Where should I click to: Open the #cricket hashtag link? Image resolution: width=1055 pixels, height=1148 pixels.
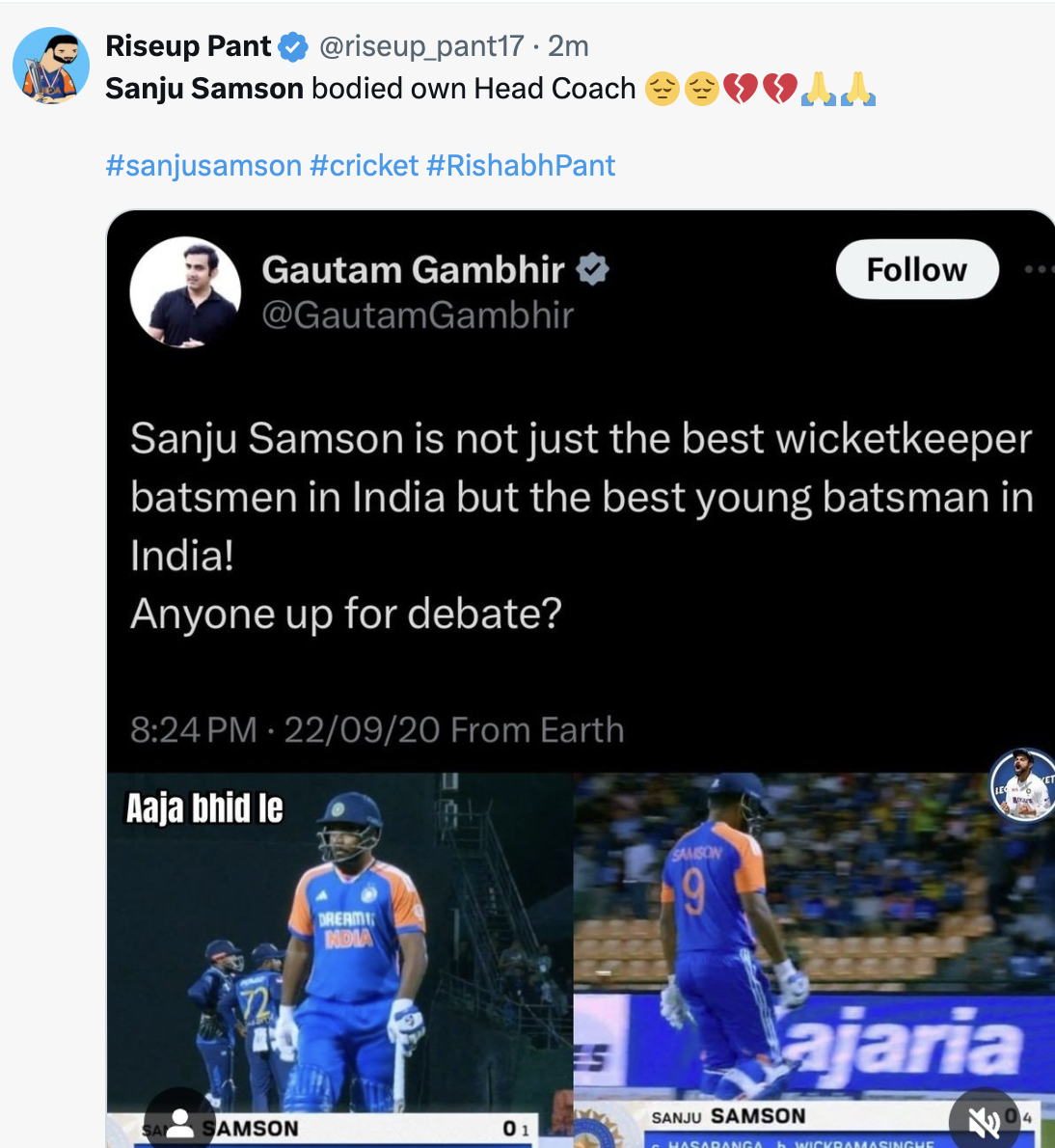click(x=365, y=166)
